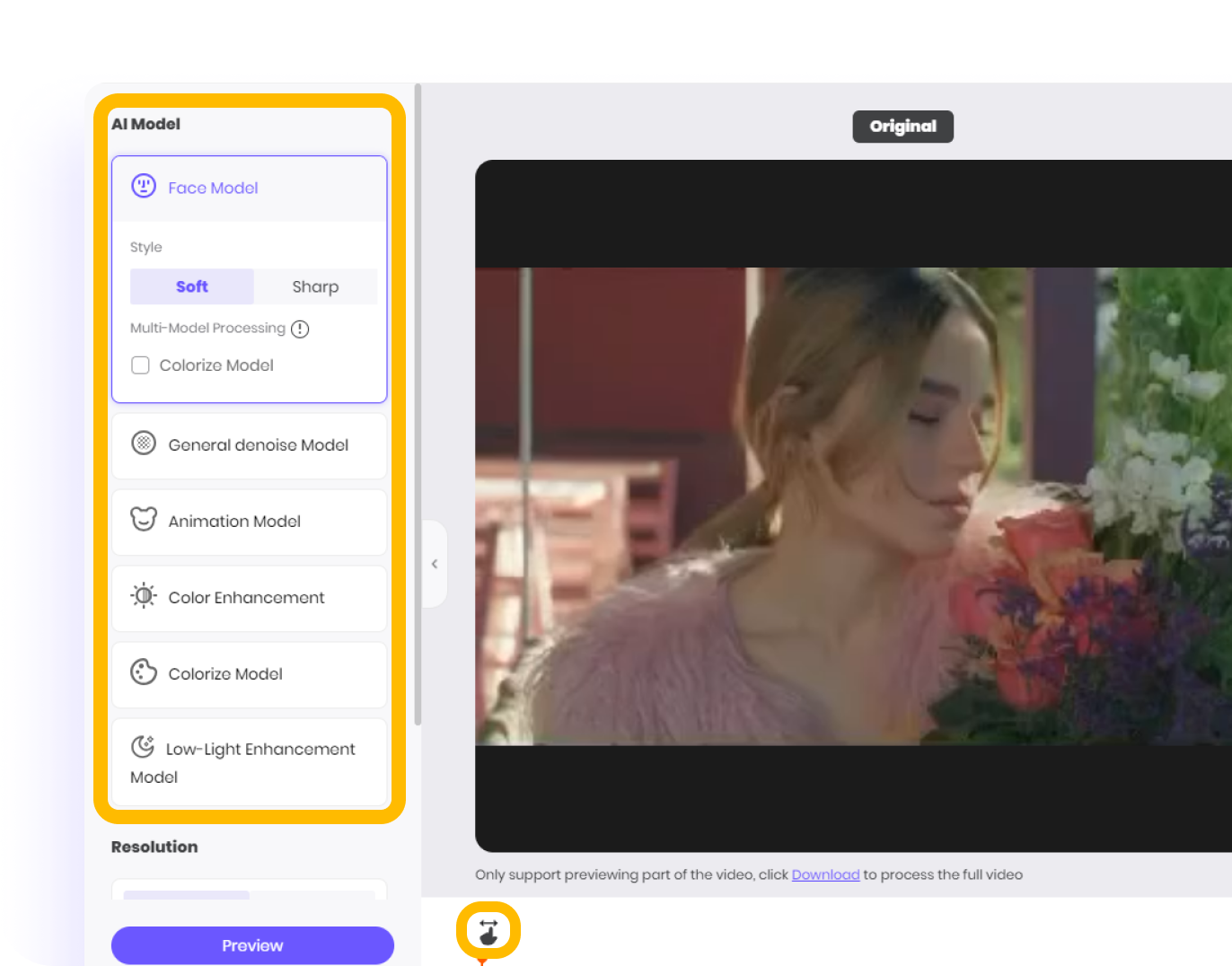Click the Color Enhancement brightness icon
Viewport: 1232px width, 966px height.
coord(143,596)
